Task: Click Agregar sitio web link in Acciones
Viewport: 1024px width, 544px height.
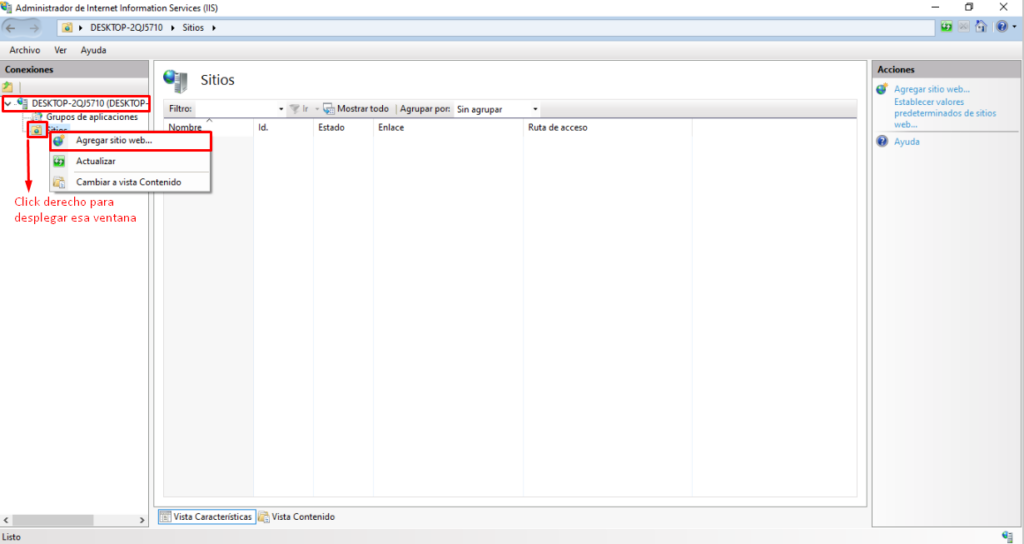Action: pyautogui.click(x=931, y=89)
